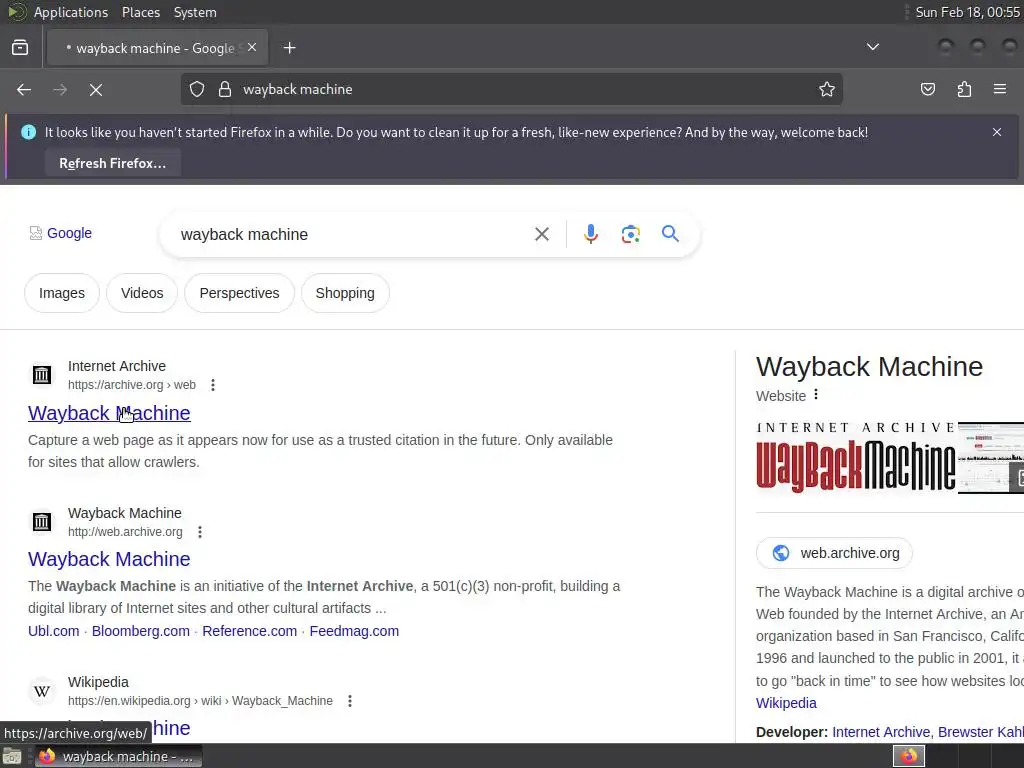Click into the Google search field
The image size is (1024, 768).
[353, 234]
